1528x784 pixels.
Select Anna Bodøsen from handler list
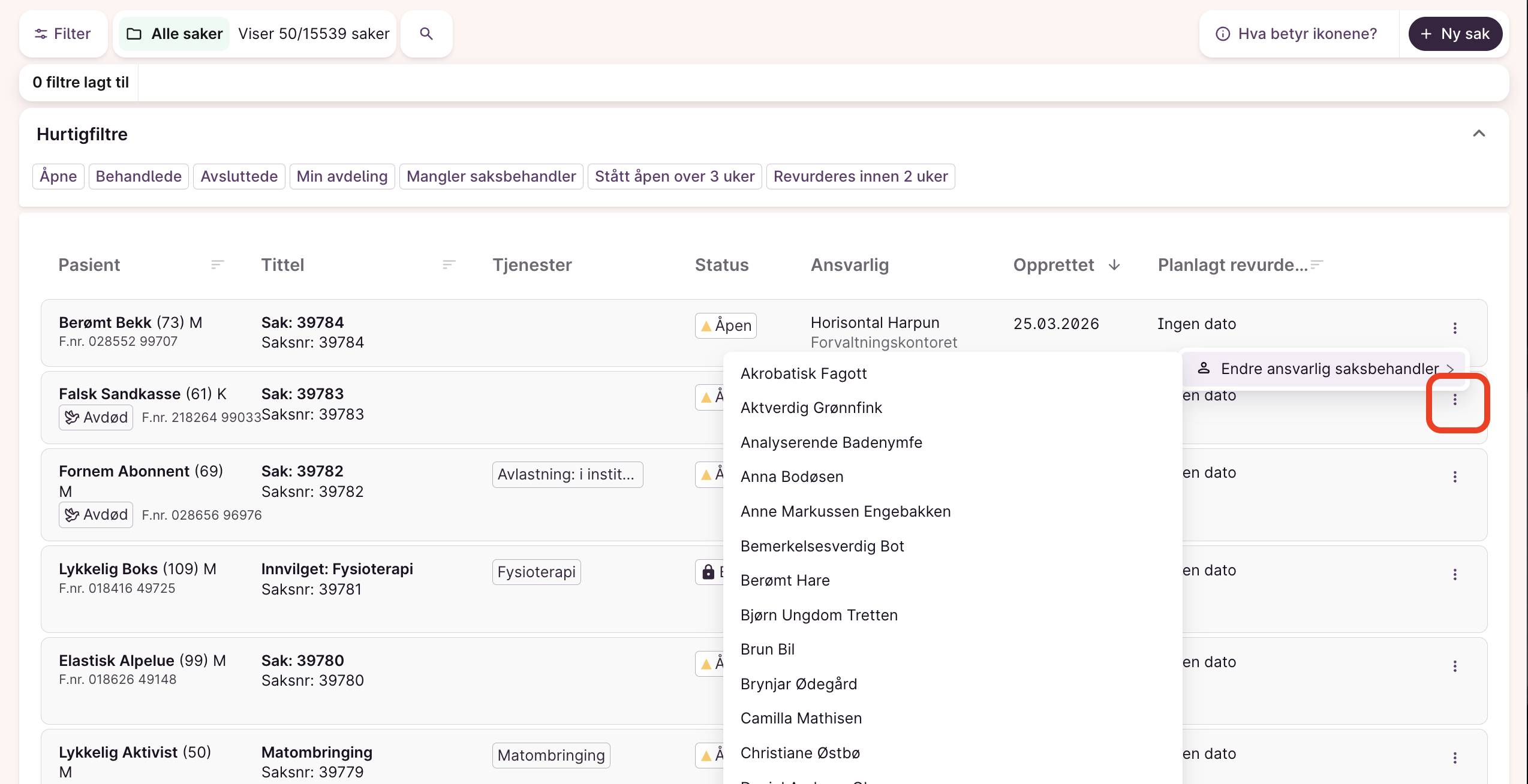[792, 477]
